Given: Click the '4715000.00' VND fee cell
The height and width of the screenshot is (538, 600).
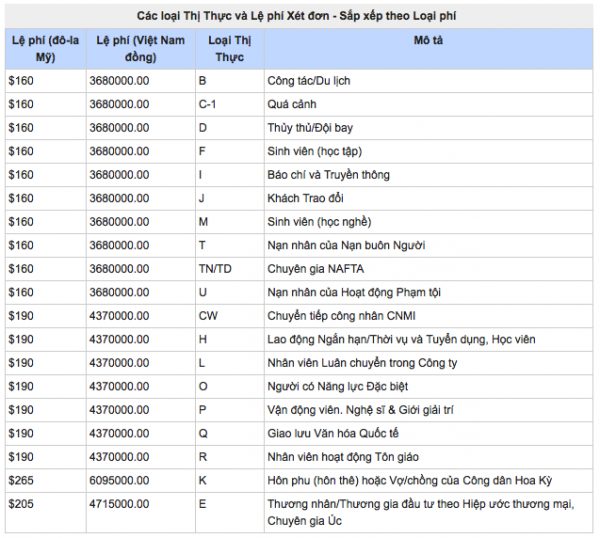Looking at the screenshot, I should click(x=140, y=512).
